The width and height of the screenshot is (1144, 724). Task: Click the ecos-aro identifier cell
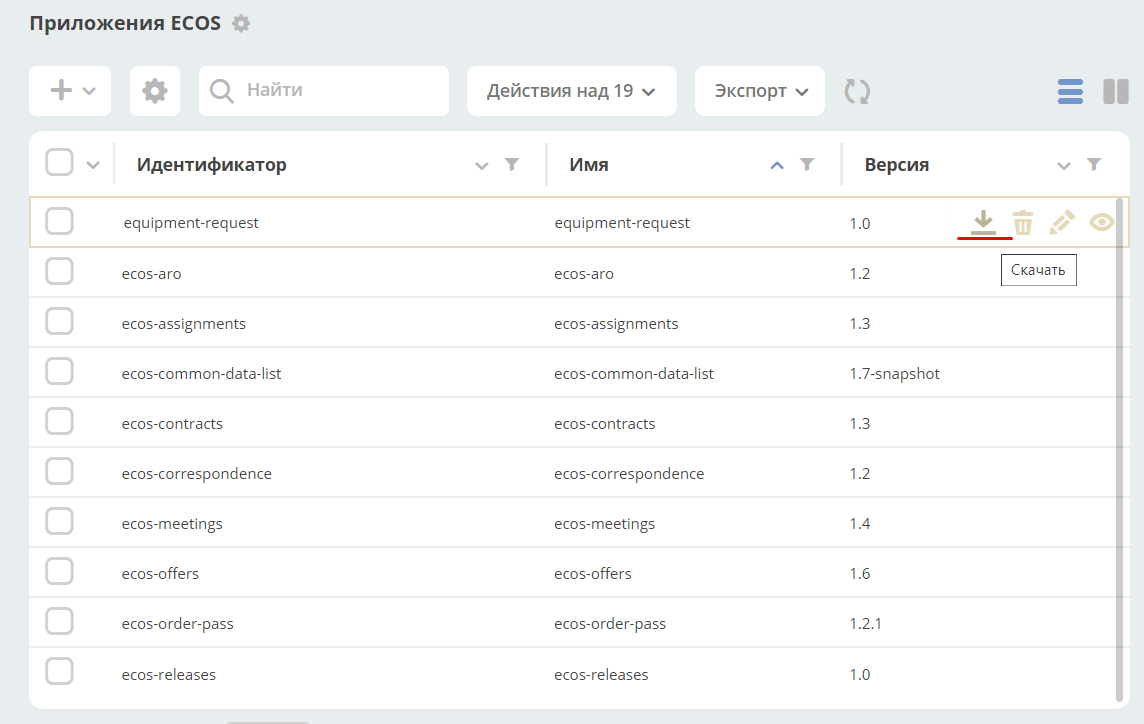click(x=152, y=274)
